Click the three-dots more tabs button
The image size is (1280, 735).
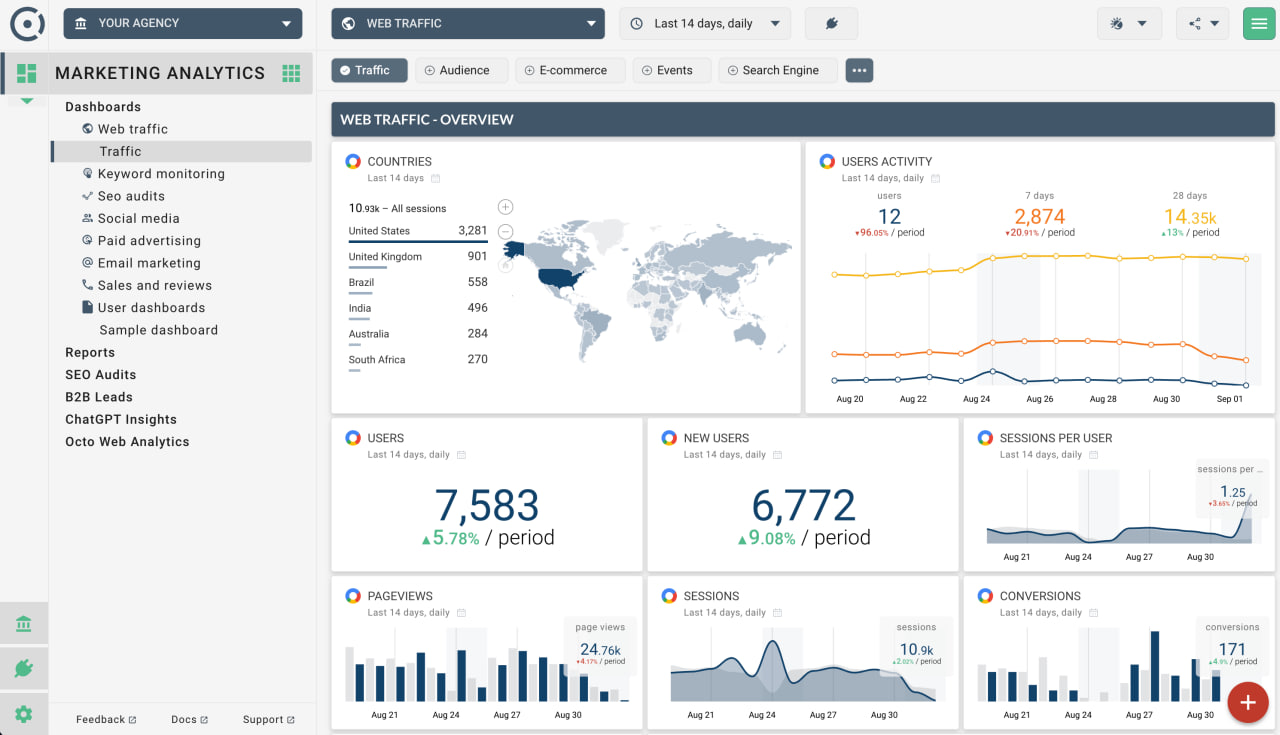click(x=859, y=70)
